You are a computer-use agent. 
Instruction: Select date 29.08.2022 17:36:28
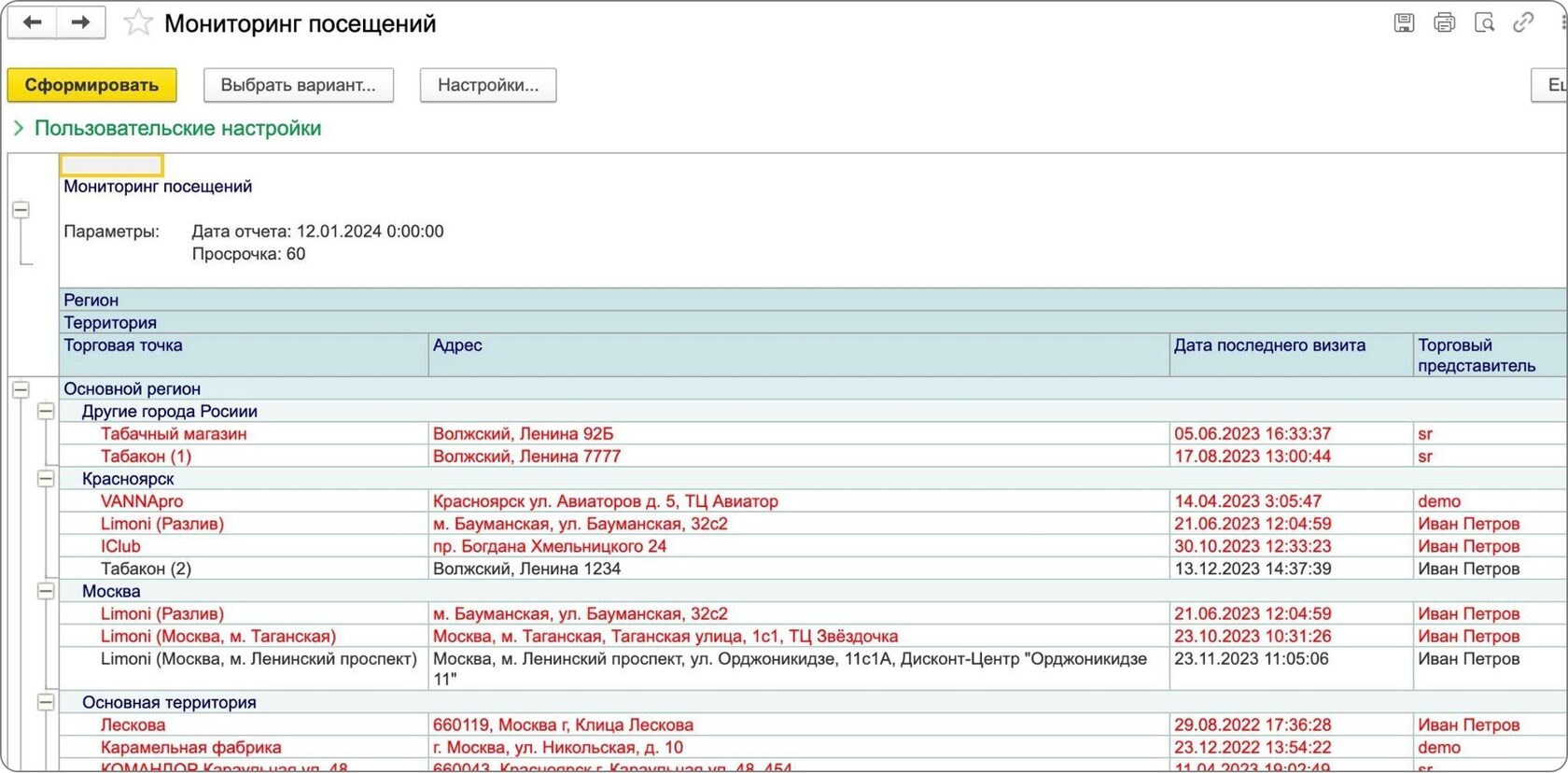click(1253, 724)
